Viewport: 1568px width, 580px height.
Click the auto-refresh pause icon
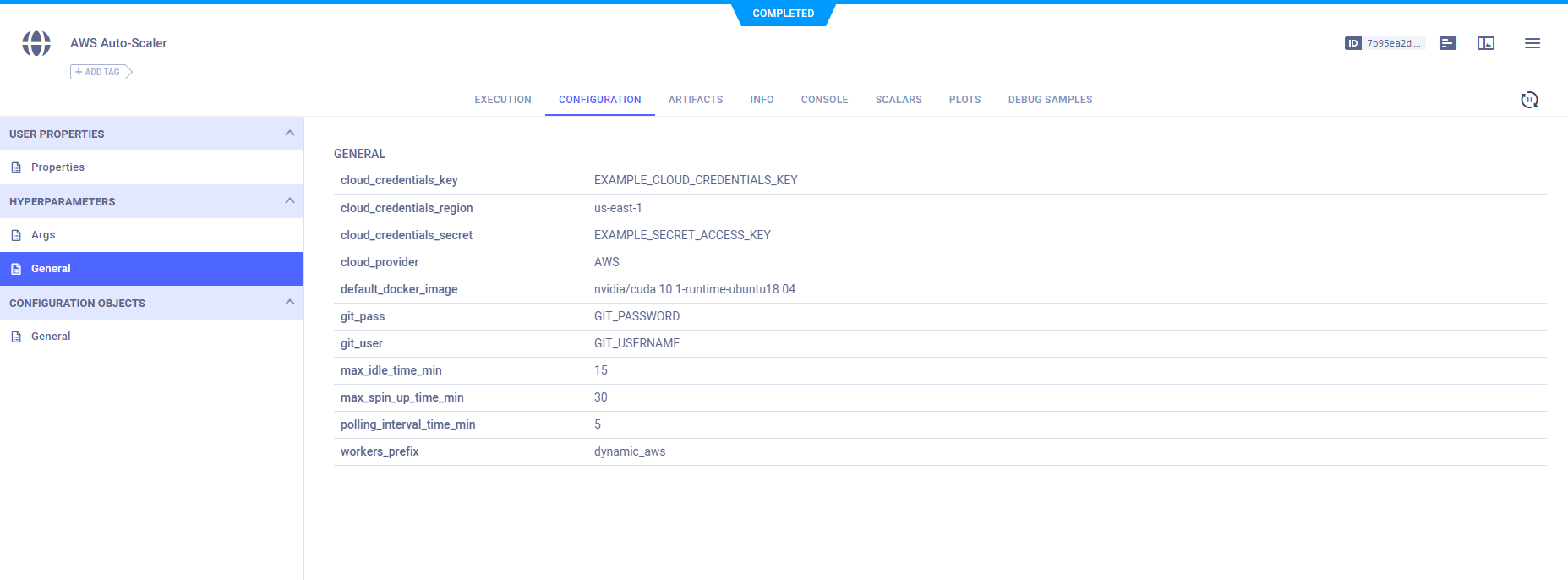[1529, 100]
